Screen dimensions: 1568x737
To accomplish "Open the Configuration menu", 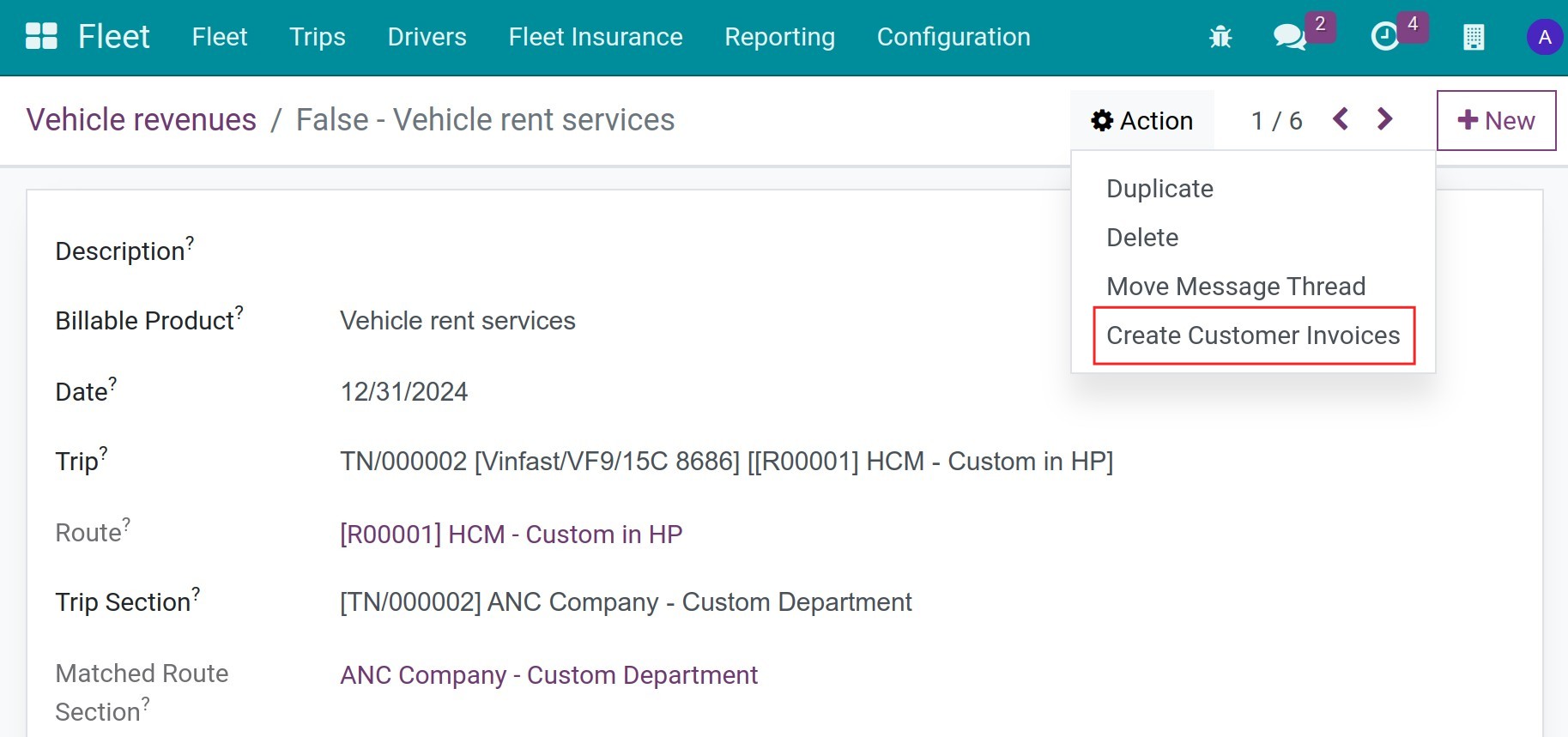I will [x=953, y=37].
